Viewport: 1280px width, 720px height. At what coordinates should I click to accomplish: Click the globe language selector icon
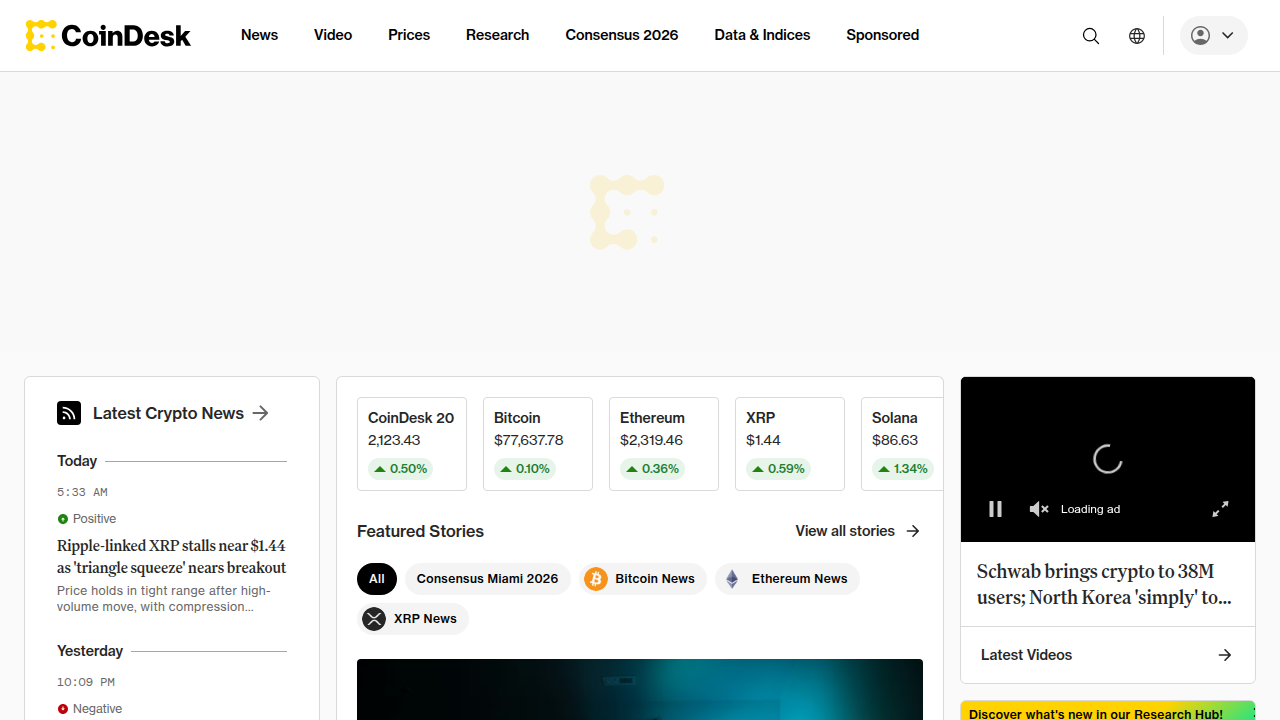pyautogui.click(x=1136, y=35)
